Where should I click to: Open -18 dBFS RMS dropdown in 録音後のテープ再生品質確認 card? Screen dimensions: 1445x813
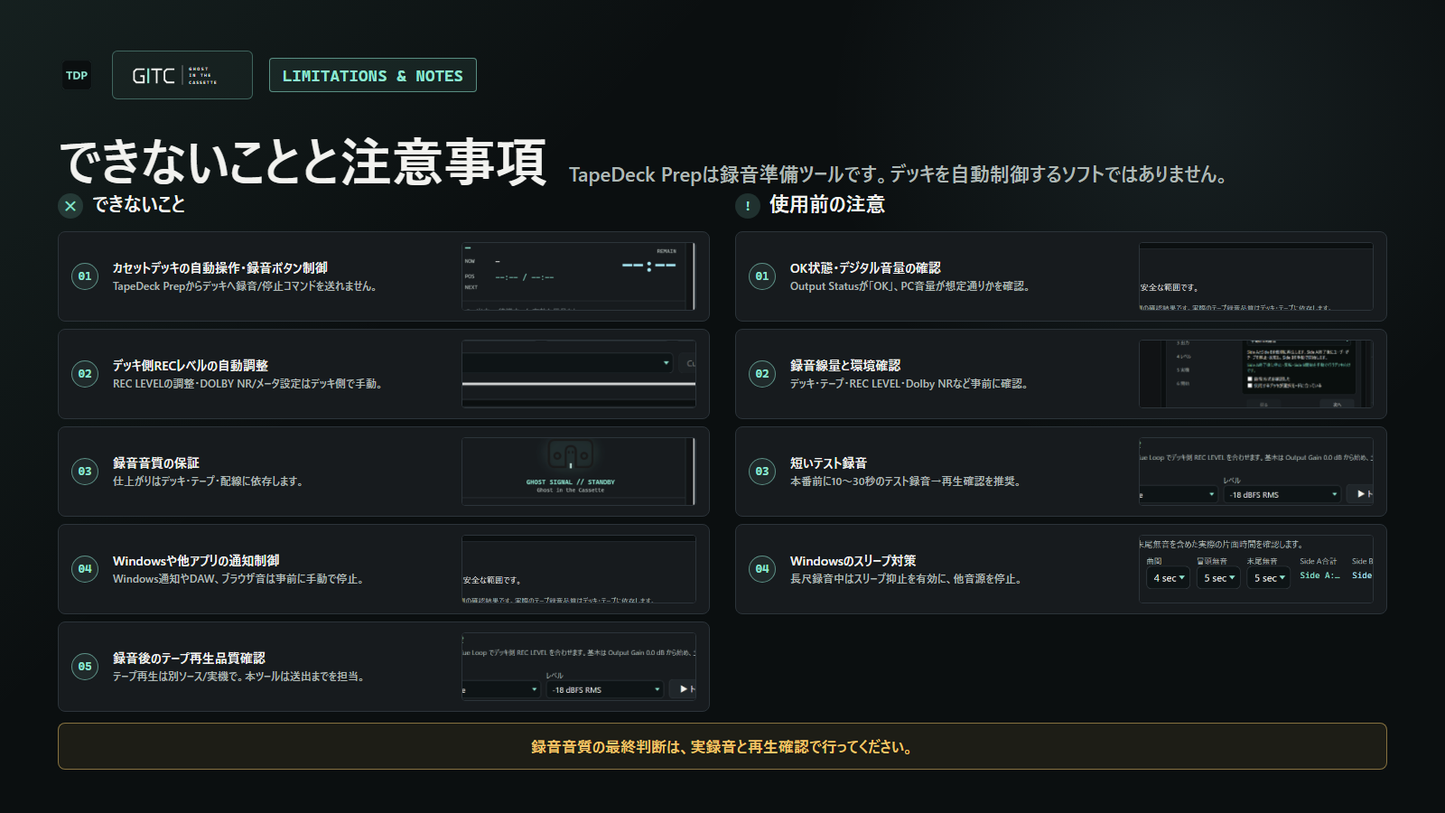tap(605, 689)
